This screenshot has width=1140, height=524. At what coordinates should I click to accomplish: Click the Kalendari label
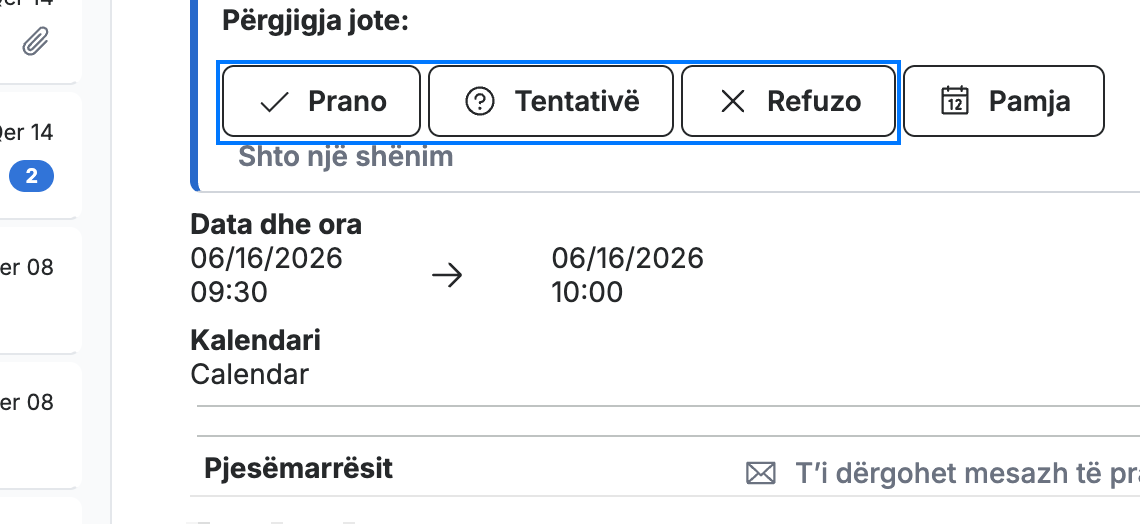coord(255,340)
